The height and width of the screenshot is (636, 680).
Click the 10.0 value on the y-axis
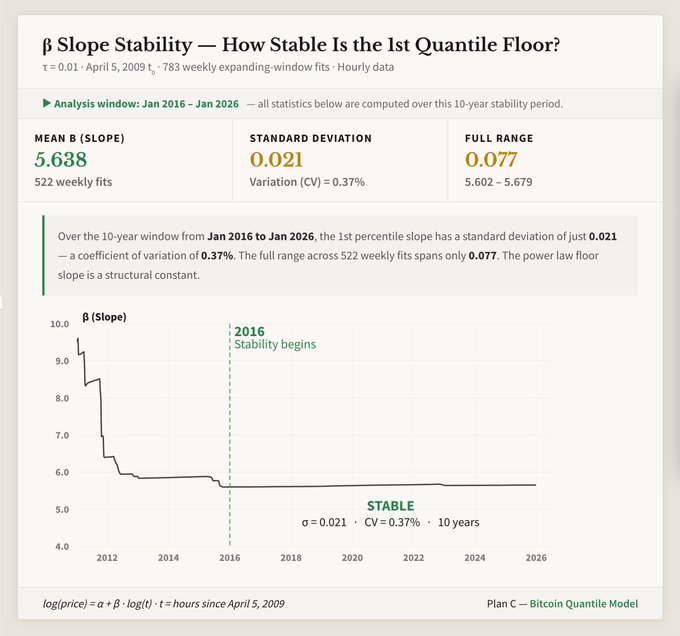point(58,324)
